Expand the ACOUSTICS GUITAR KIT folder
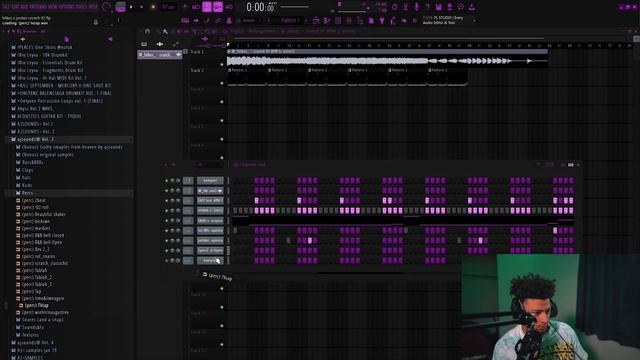 tap(49, 116)
